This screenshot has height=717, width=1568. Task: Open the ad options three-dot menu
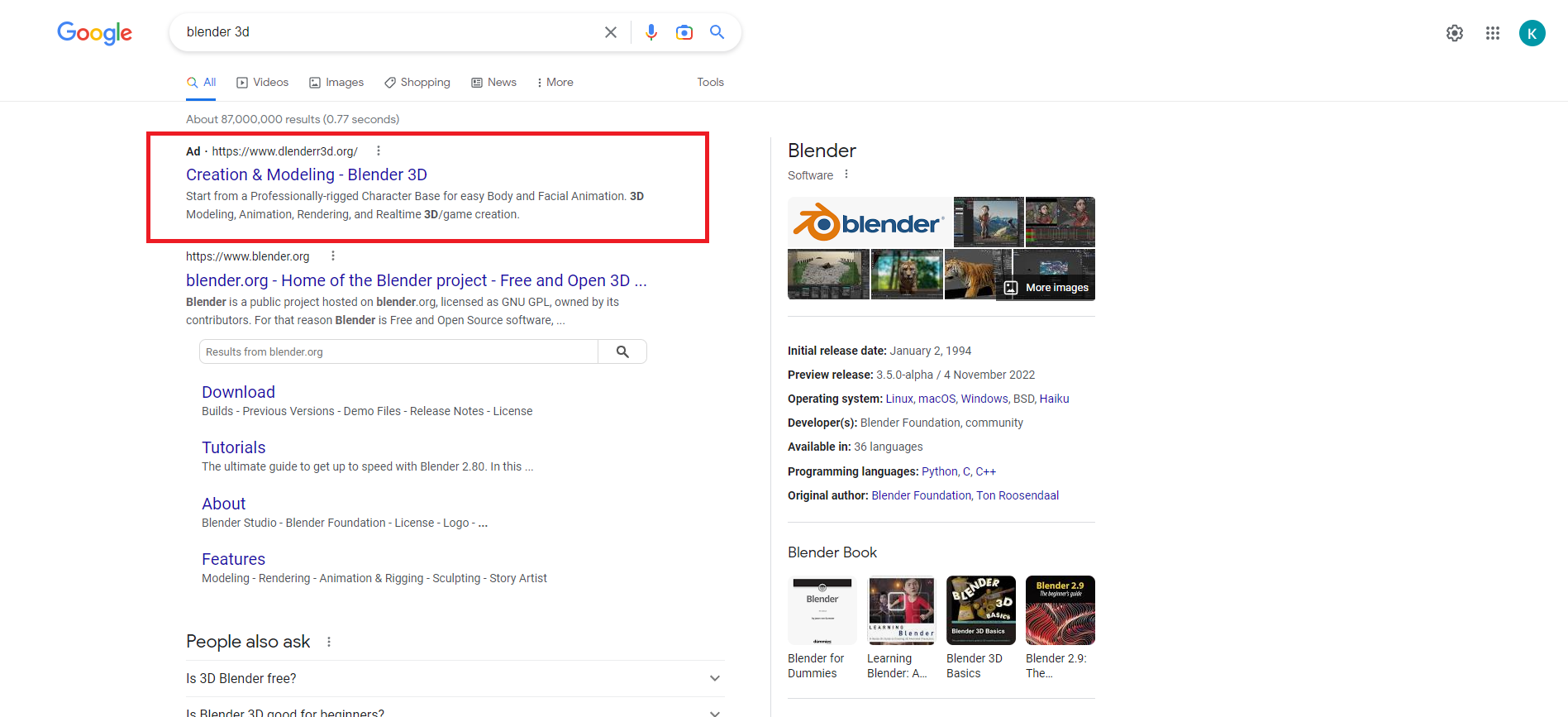(379, 151)
